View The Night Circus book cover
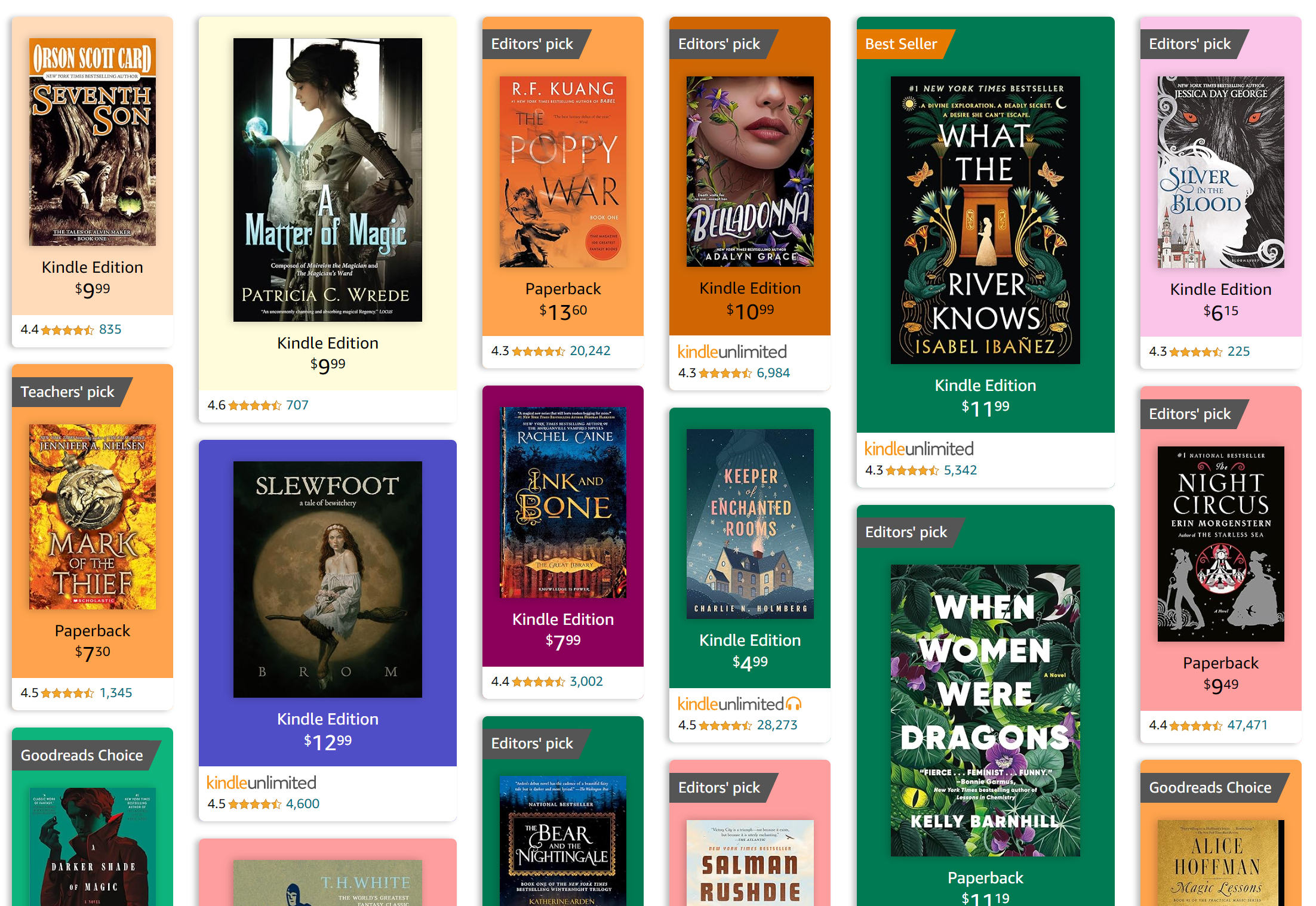The height and width of the screenshot is (906, 1316). [x=1221, y=544]
